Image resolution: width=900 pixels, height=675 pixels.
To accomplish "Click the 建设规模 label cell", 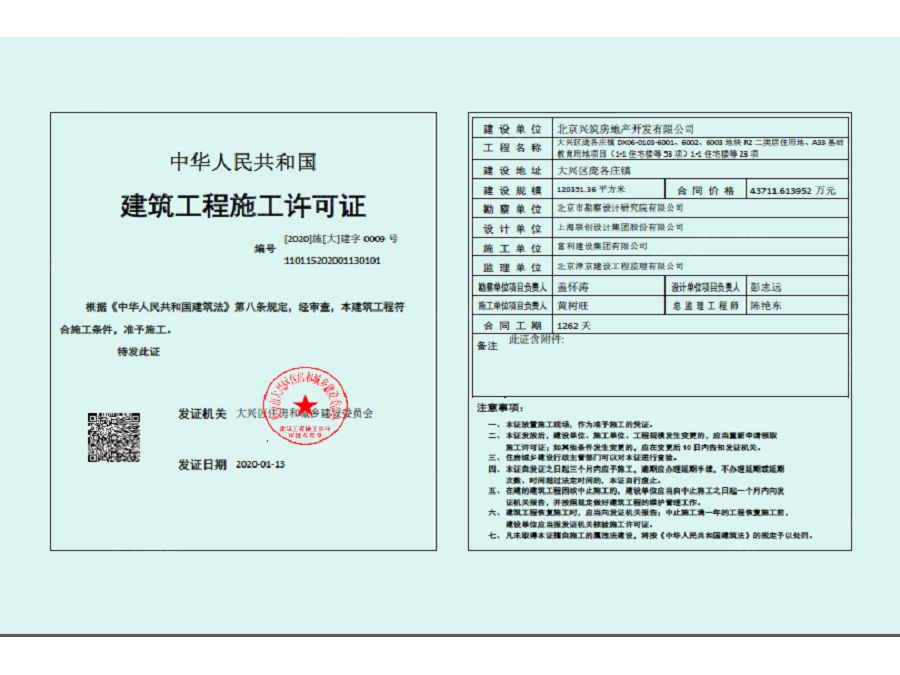I will point(512,190).
